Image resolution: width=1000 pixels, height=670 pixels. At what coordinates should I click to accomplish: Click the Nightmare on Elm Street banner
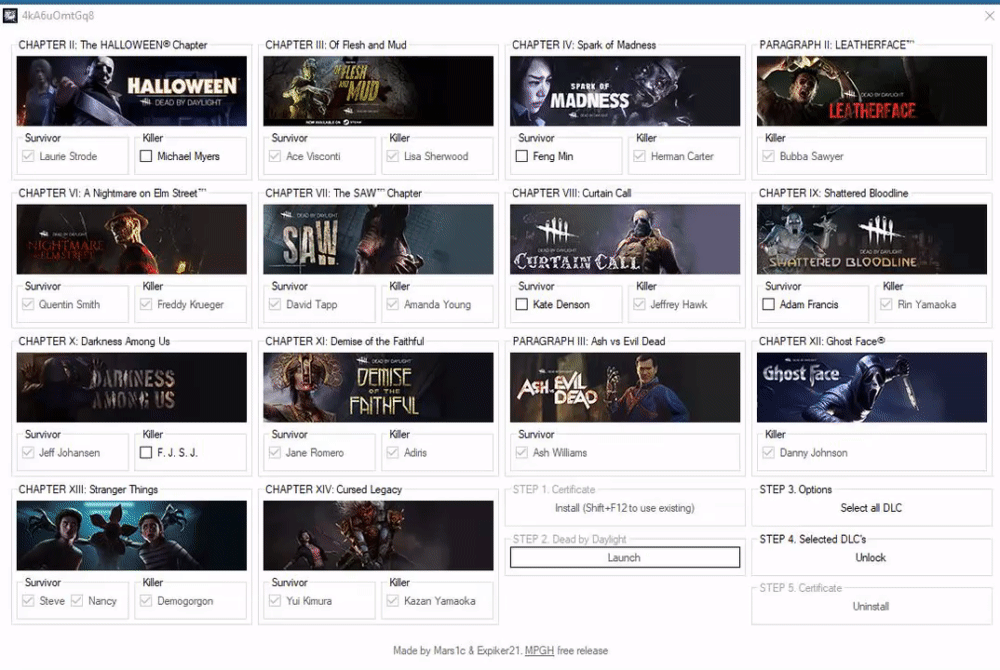[131, 240]
